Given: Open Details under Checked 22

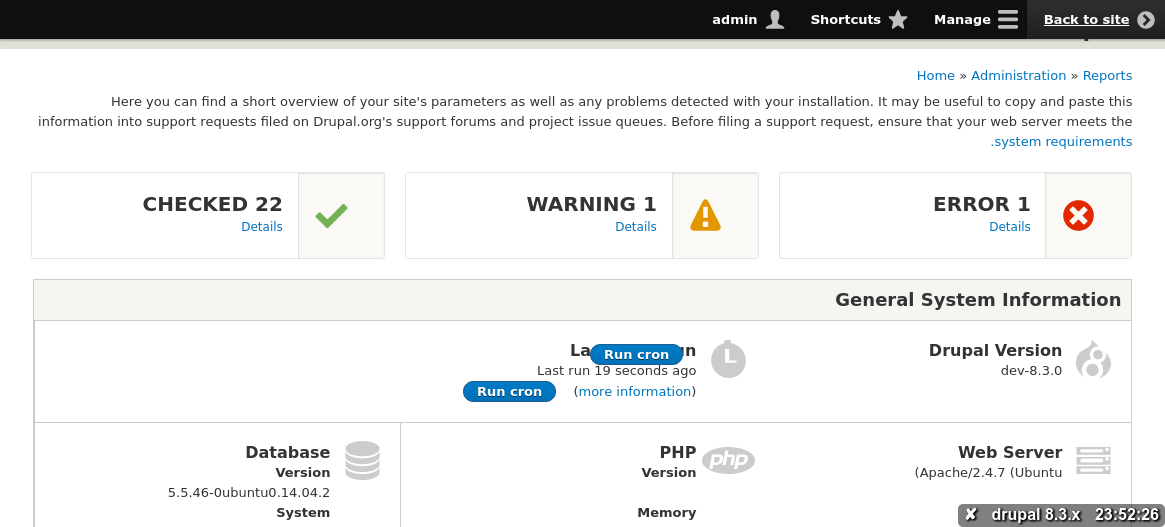Looking at the screenshot, I should coord(262,227).
